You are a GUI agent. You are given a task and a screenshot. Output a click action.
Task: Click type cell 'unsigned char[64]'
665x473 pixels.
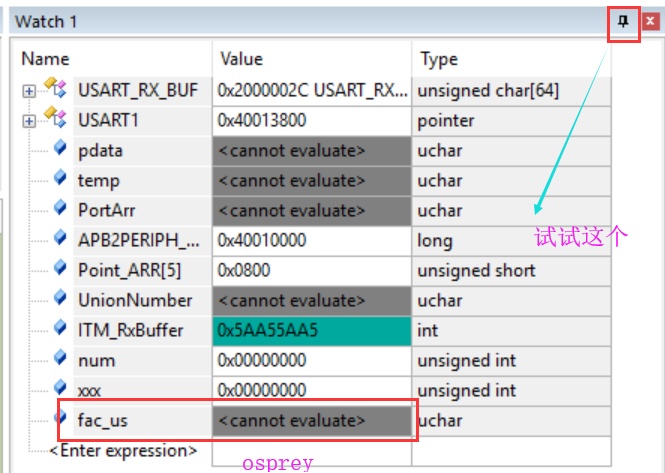click(511, 91)
